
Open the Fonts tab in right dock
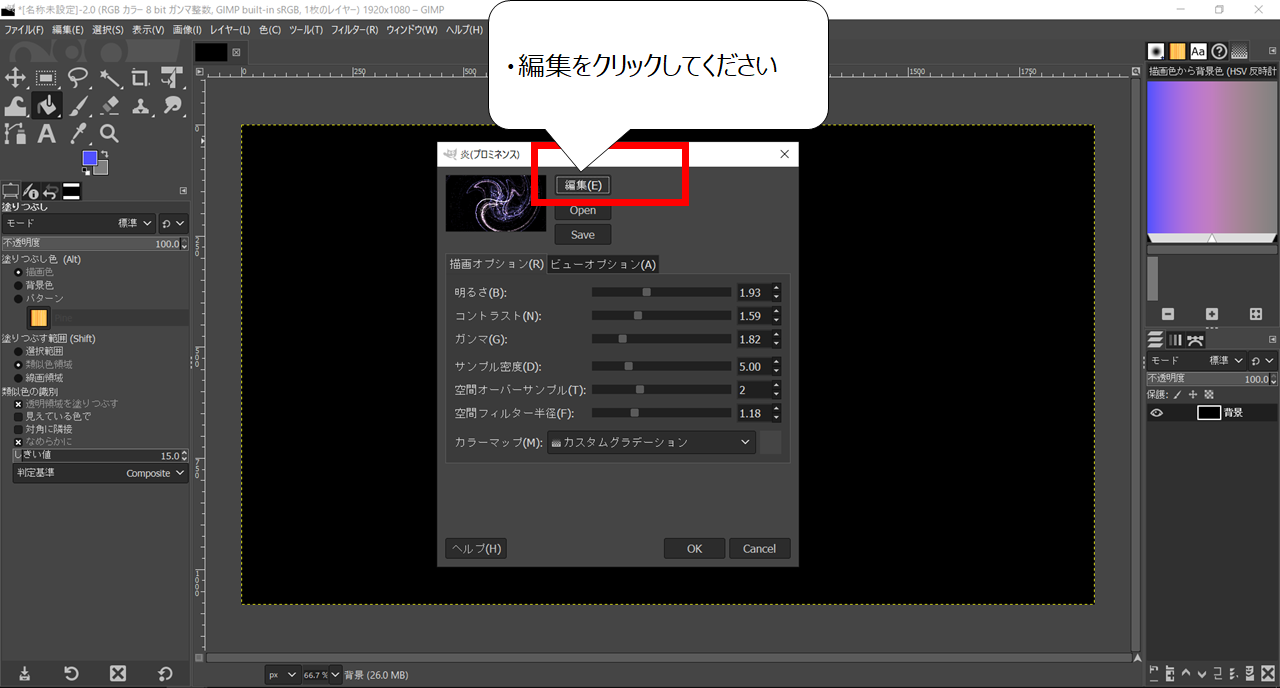pyautogui.click(x=1198, y=51)
